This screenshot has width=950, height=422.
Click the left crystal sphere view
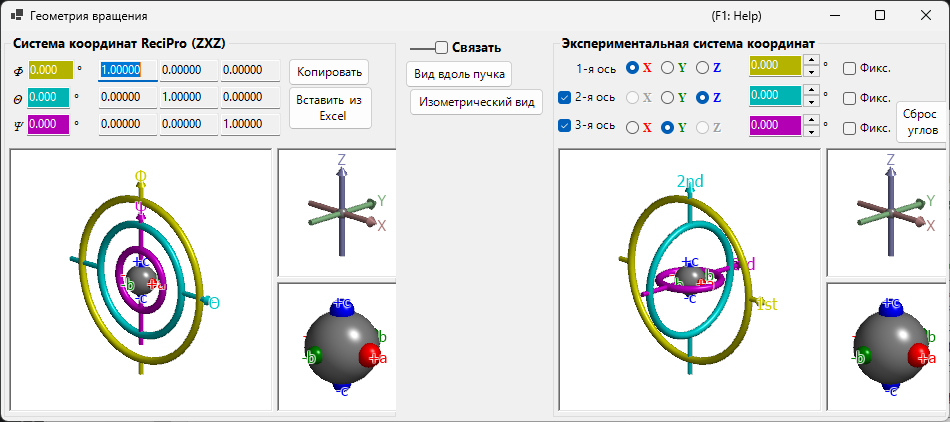(337, 346)
